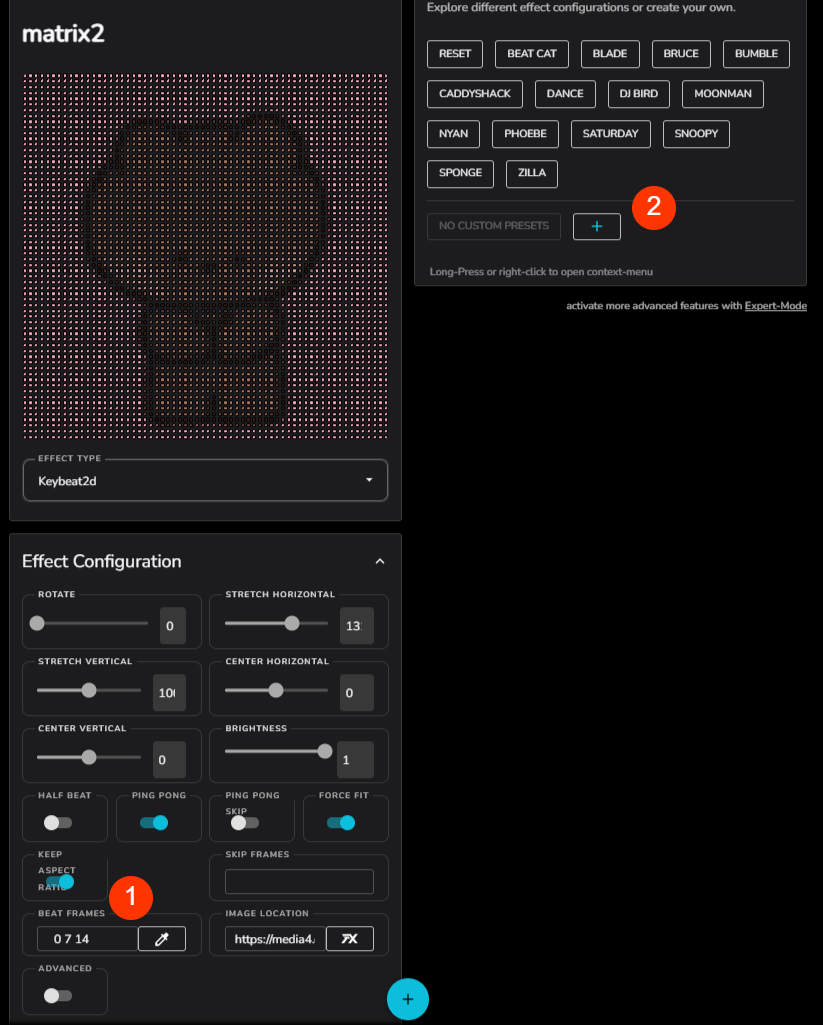
Task: Apply the BEAT CAT preset
Action: (531, 54)
